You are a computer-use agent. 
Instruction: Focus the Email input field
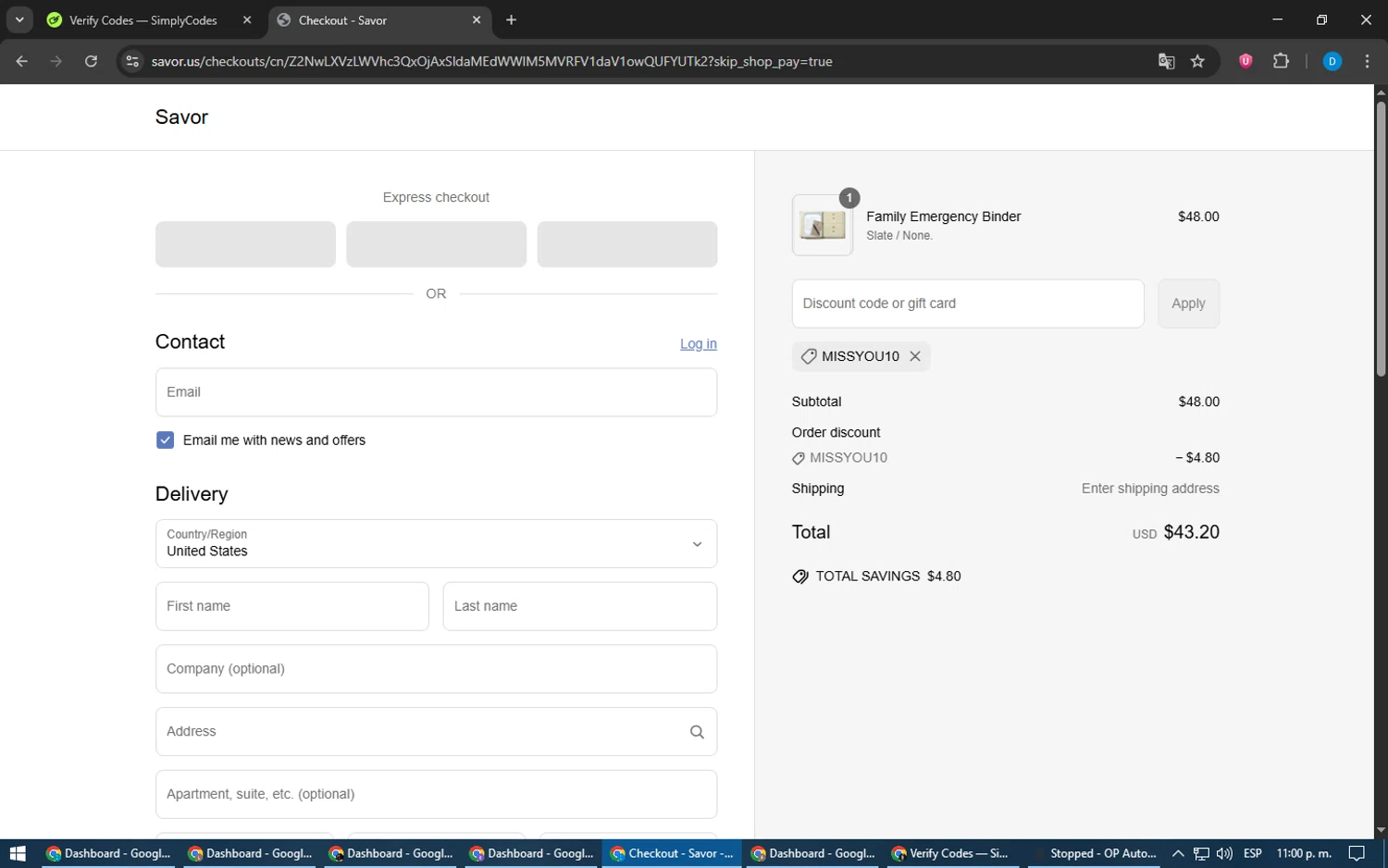(x=436, y=392)
